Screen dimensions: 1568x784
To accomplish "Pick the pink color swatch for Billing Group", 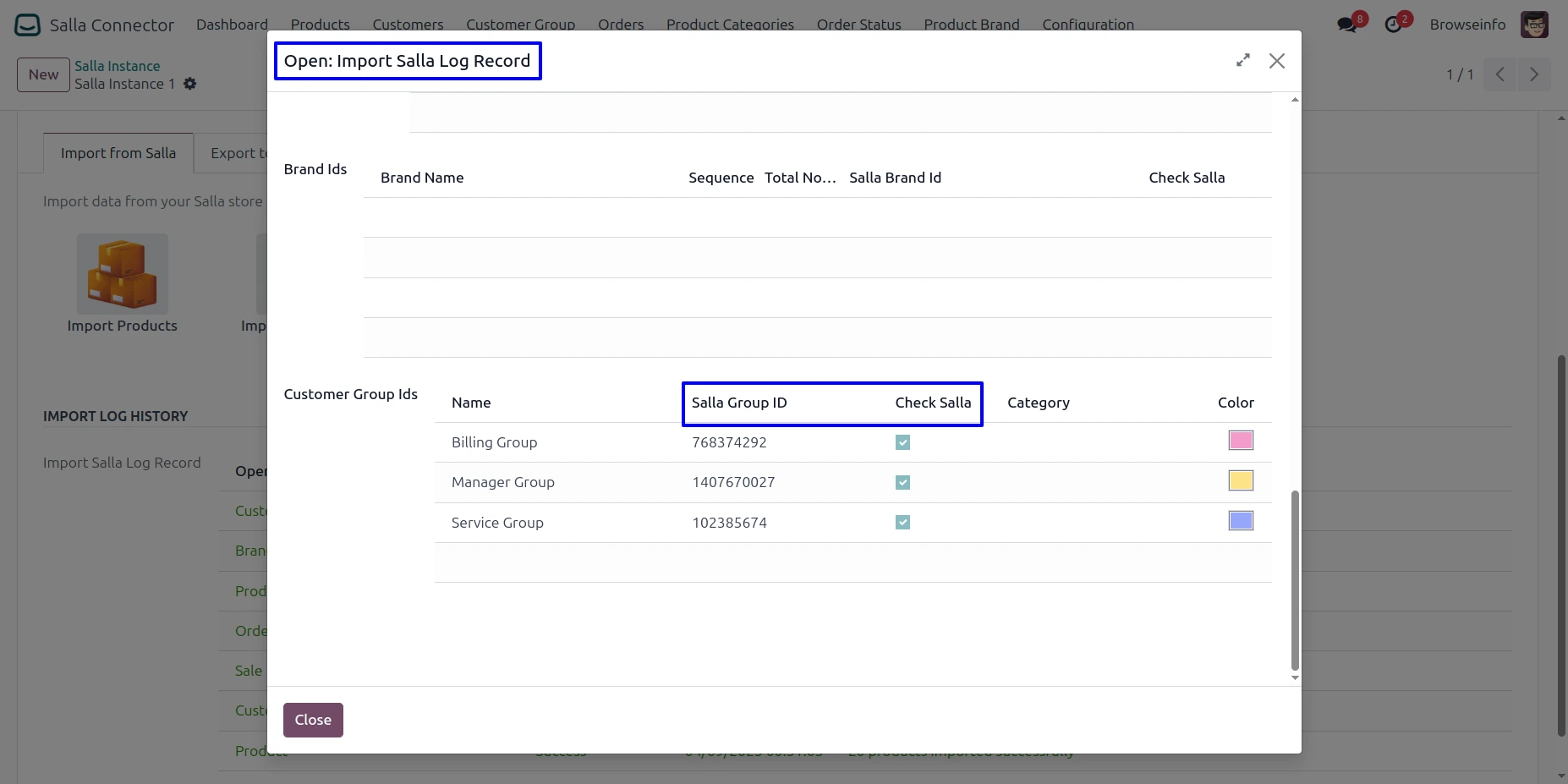I will (x=1240, y=441).
